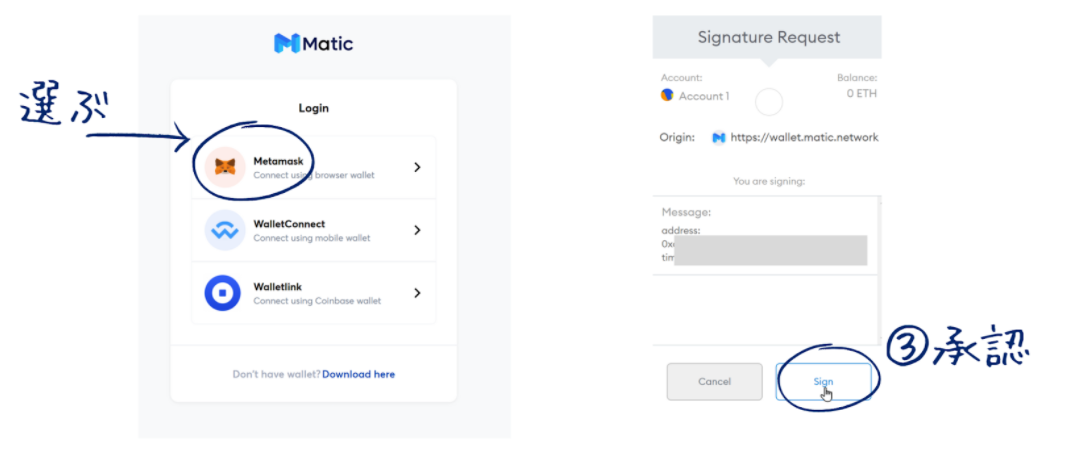Screen dimensions: 1073x450
Task: Click the message box scrollbar
Action: pyautogui.click(x=878, y=235)
